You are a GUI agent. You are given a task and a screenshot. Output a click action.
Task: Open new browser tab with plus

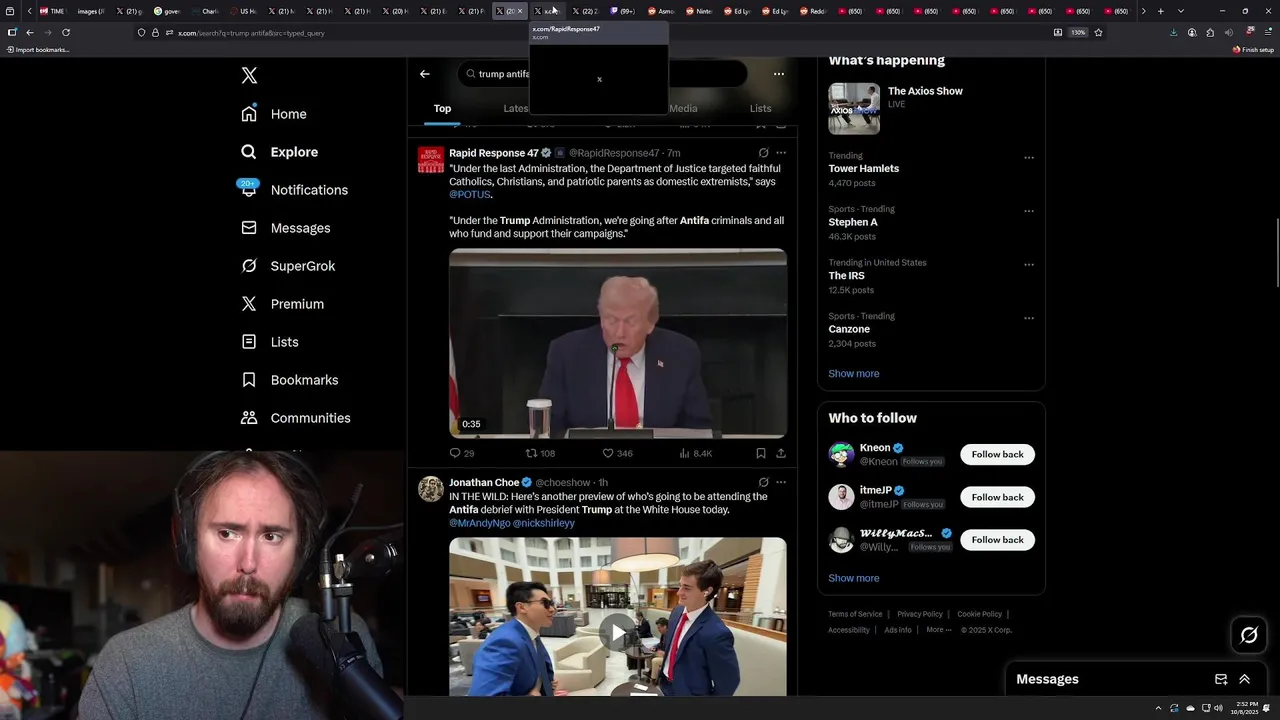tap(1160, 11)
